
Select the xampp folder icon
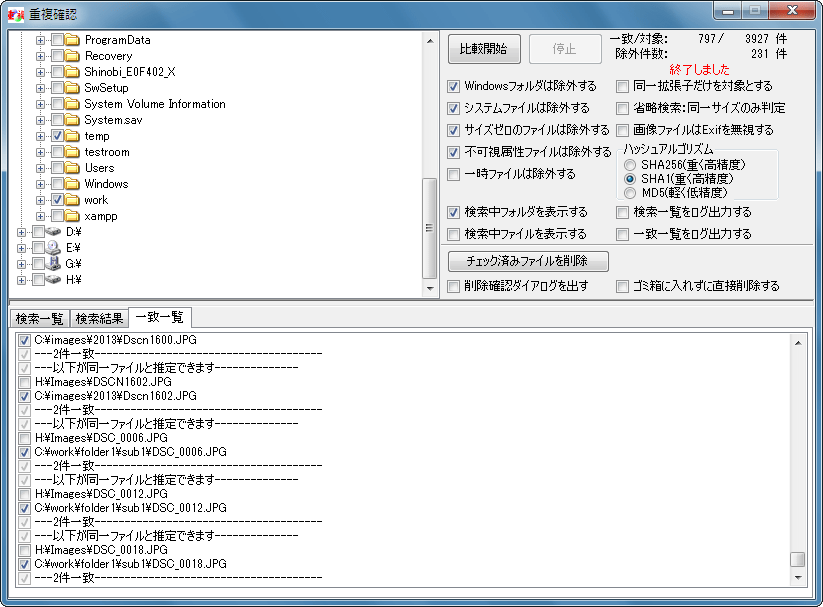pyautogui.click(x=72, y=216)
